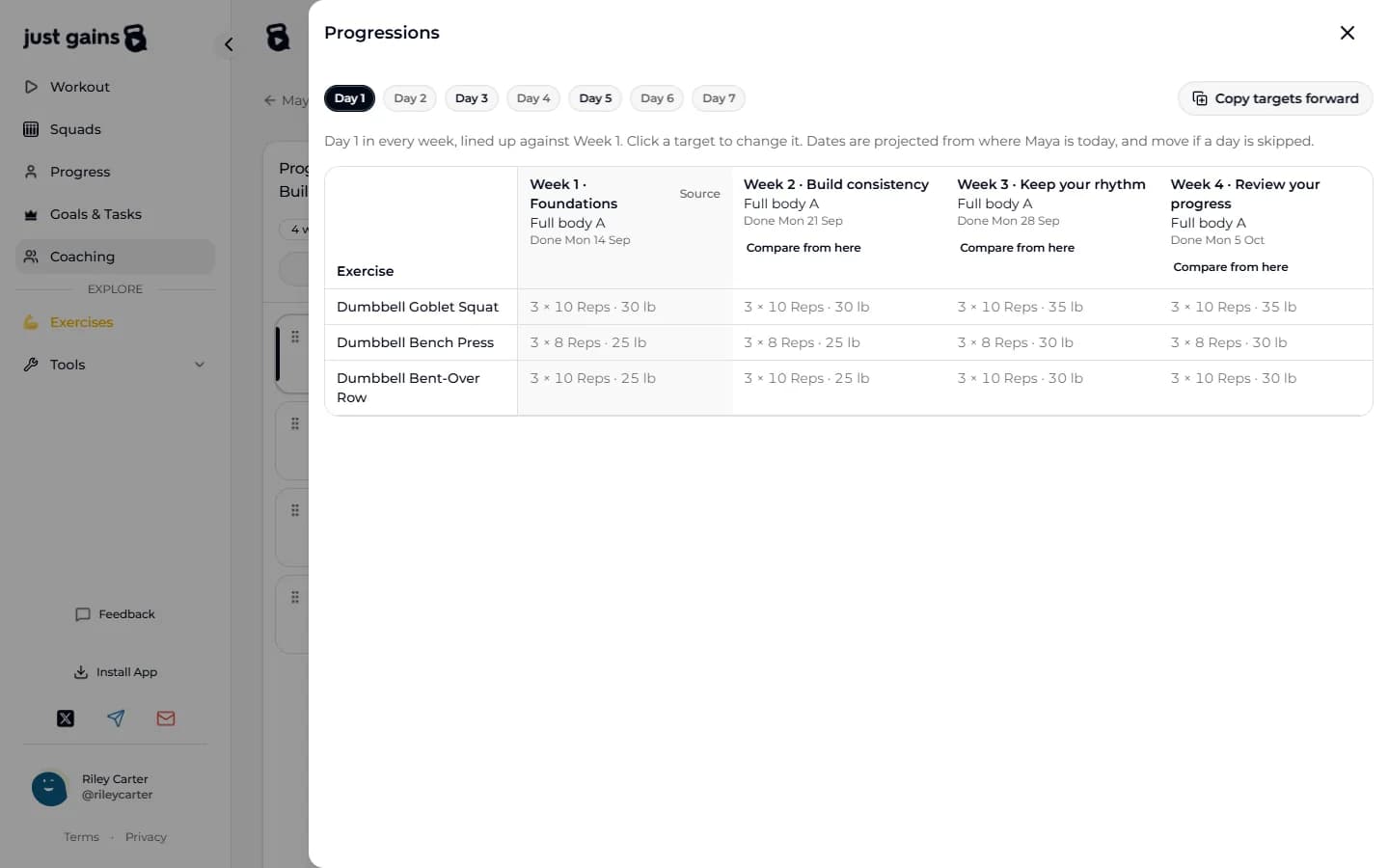This screenshot has width=1389, height=868.
Task: Click the Goals & Tasks crown icon
Action: [31, 214]
